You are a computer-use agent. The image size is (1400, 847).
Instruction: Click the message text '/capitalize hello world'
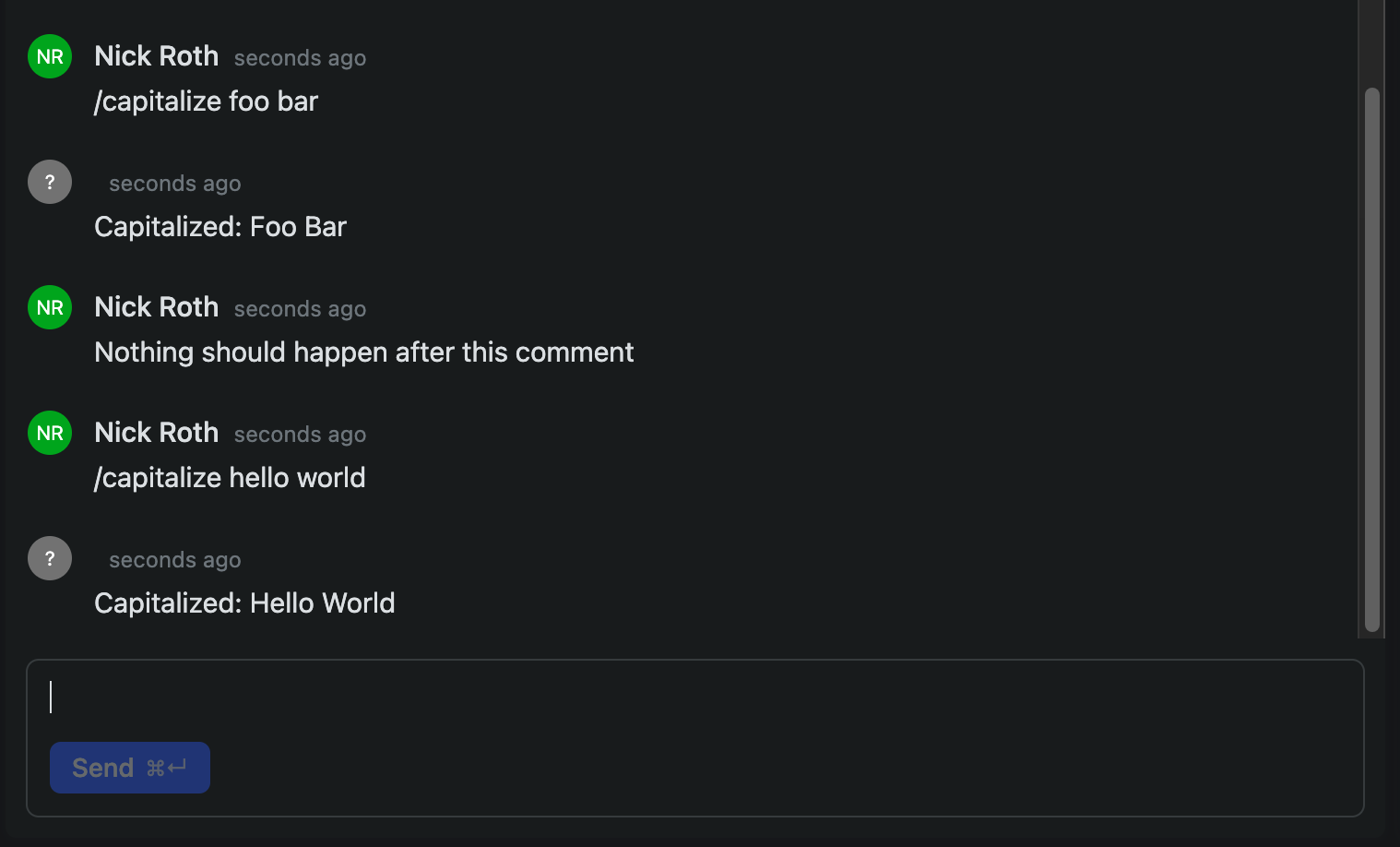pos(230,478)
